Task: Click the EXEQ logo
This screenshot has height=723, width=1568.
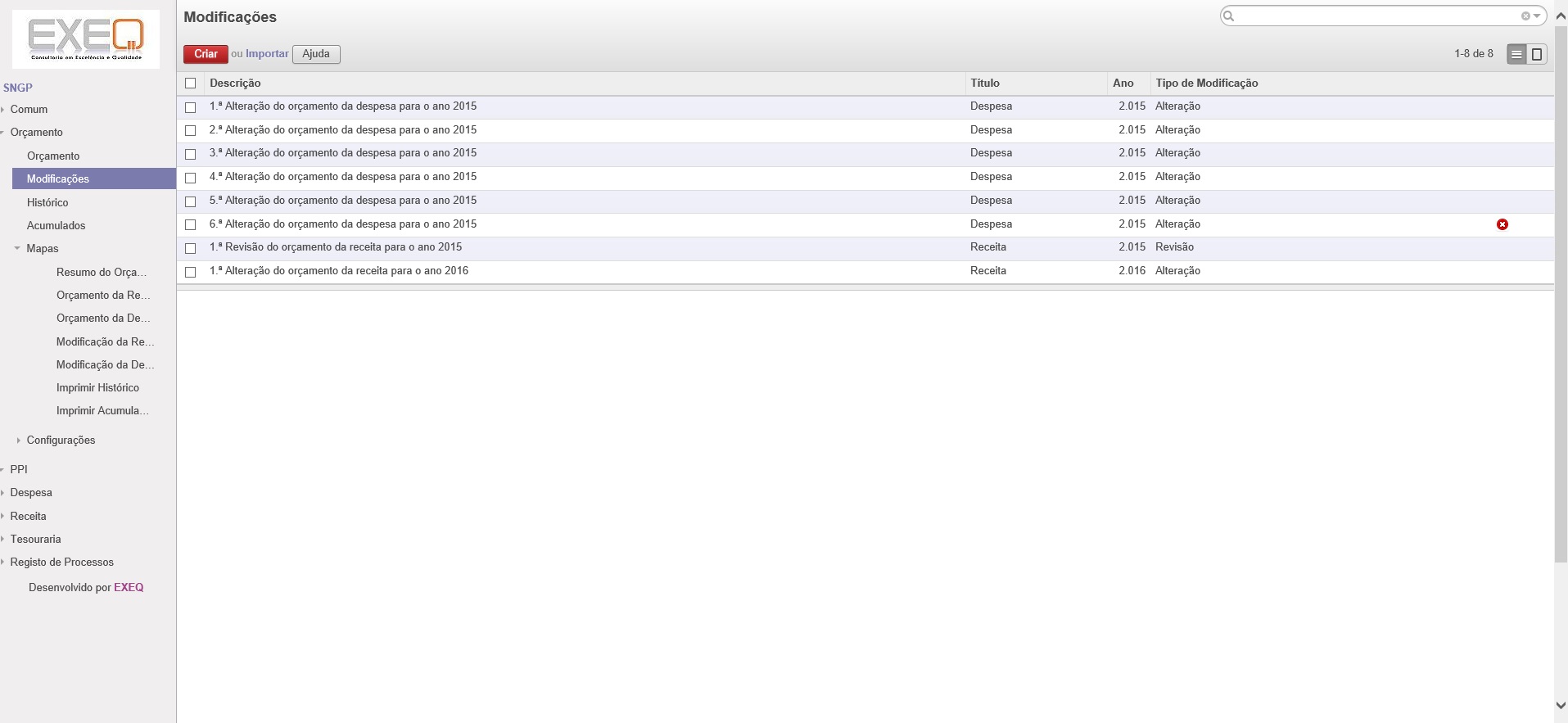Action: click(x=86, y=38)
